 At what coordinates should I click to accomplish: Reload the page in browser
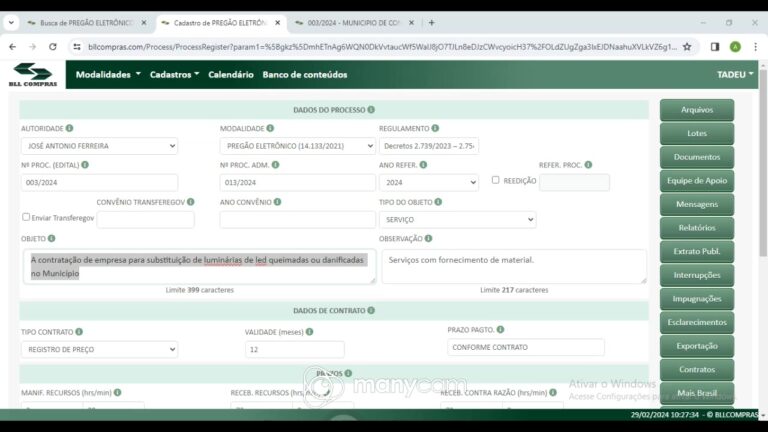click(x=53, y=47)
